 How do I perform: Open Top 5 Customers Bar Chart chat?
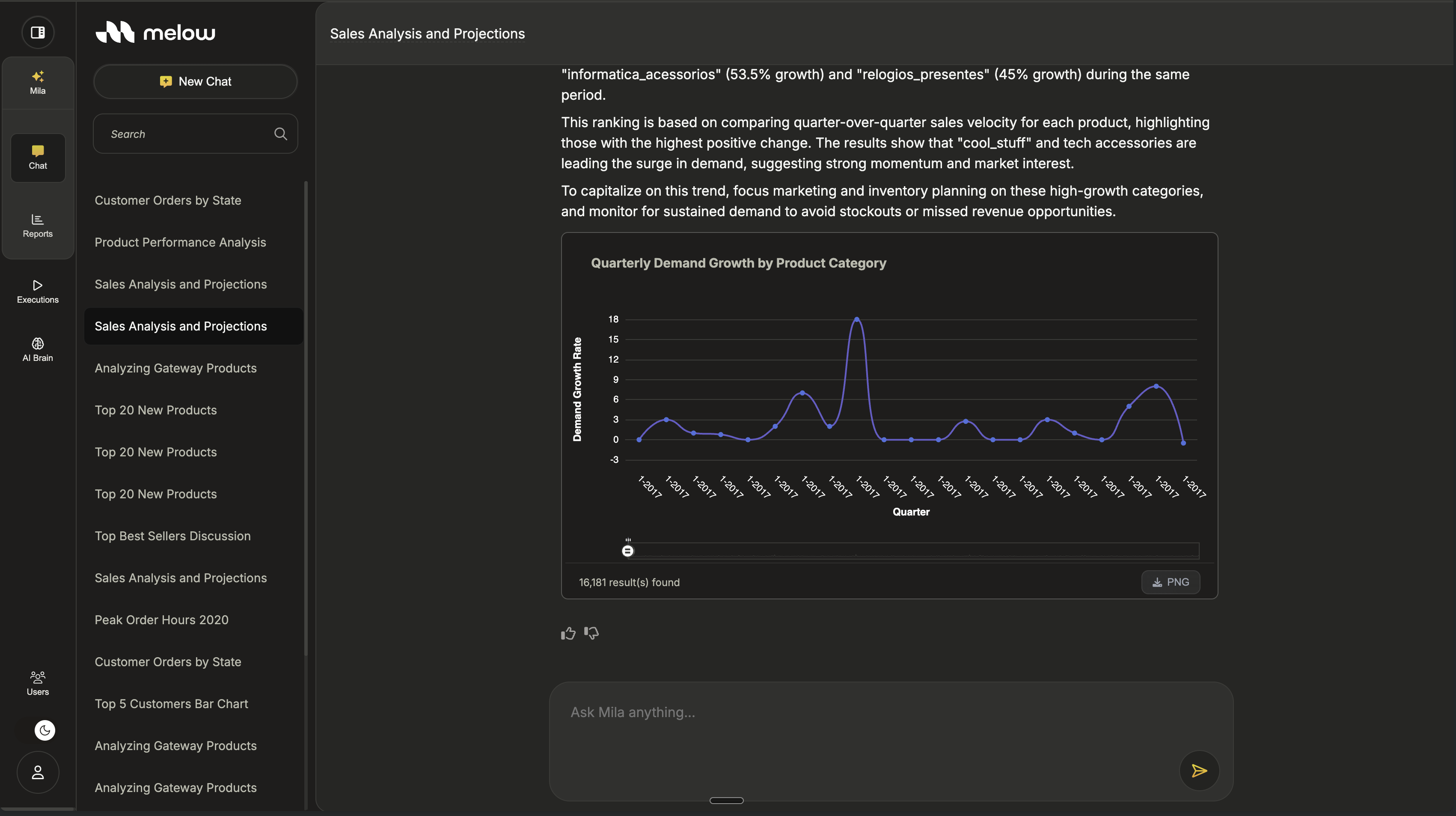171,704
